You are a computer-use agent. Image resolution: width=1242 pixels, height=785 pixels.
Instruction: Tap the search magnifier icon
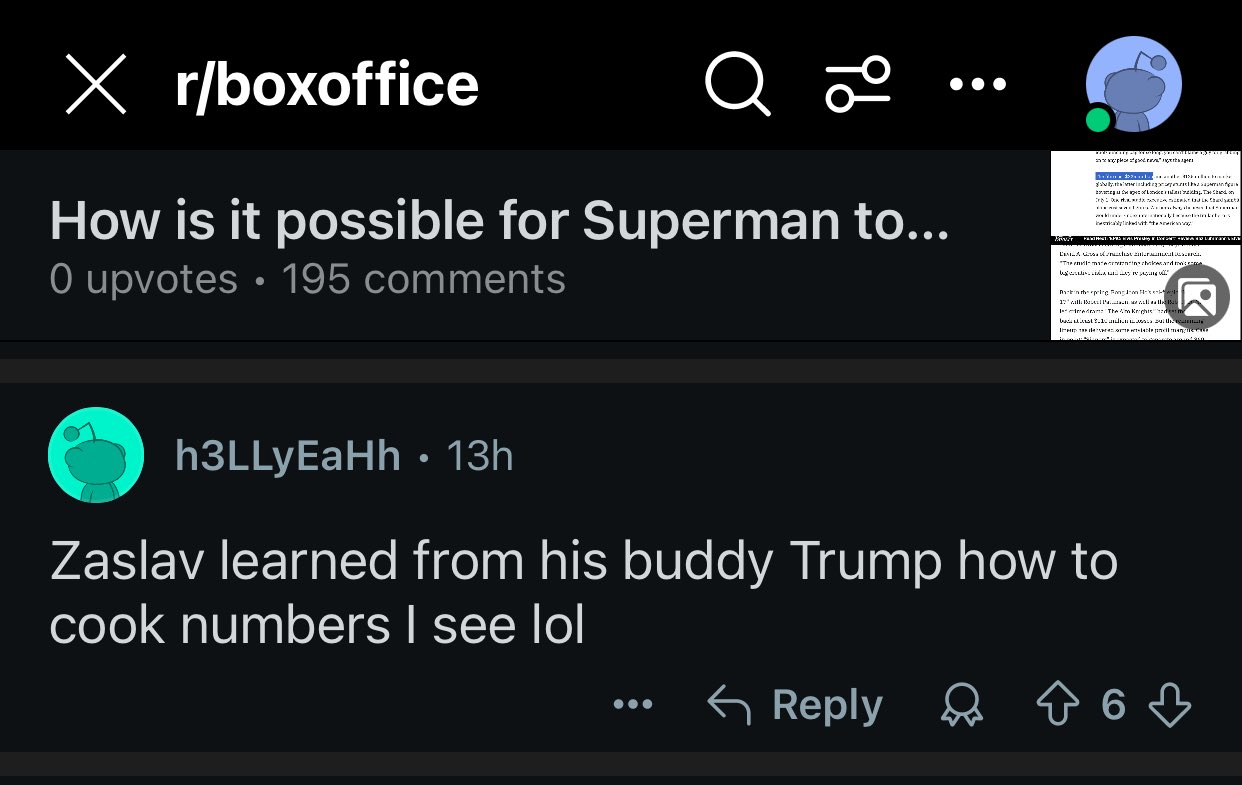737,84
